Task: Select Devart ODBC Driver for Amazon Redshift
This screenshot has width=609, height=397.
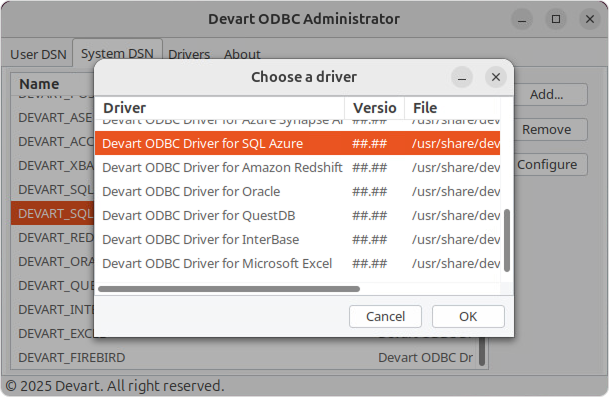Action: (x=298, y=167)
